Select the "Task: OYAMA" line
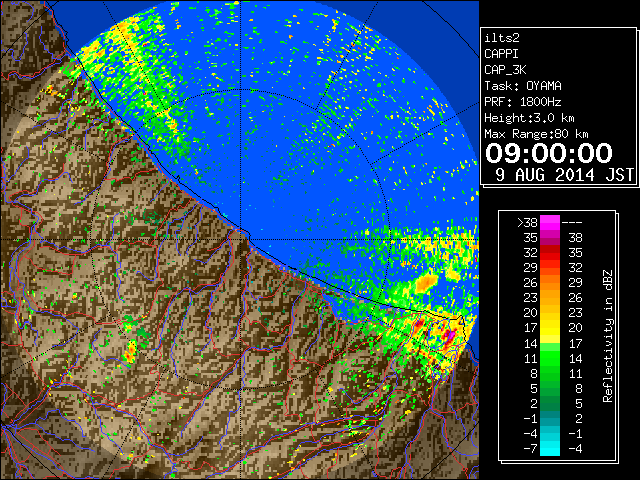Screen dimensions: 640x480 (x=523, y=86)
